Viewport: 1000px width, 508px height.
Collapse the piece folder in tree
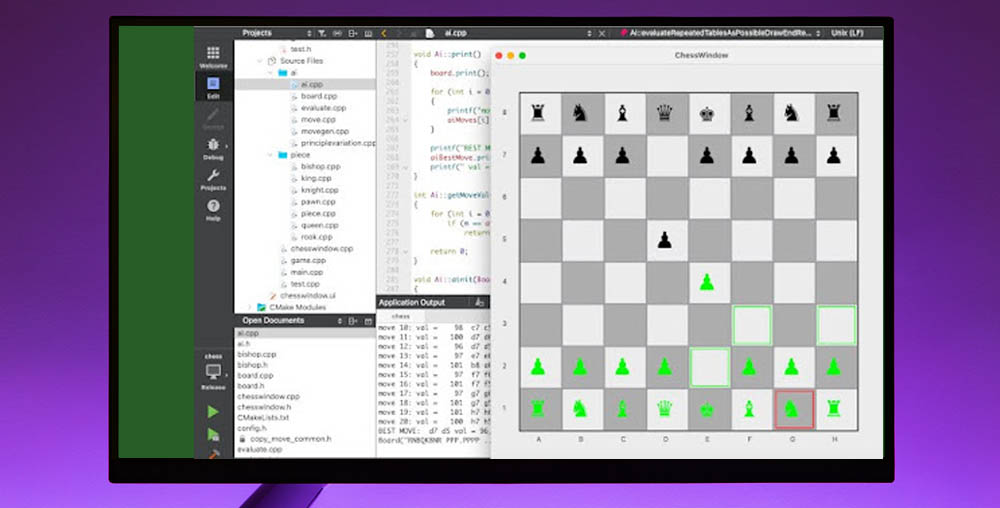click(x=270, y=155)
